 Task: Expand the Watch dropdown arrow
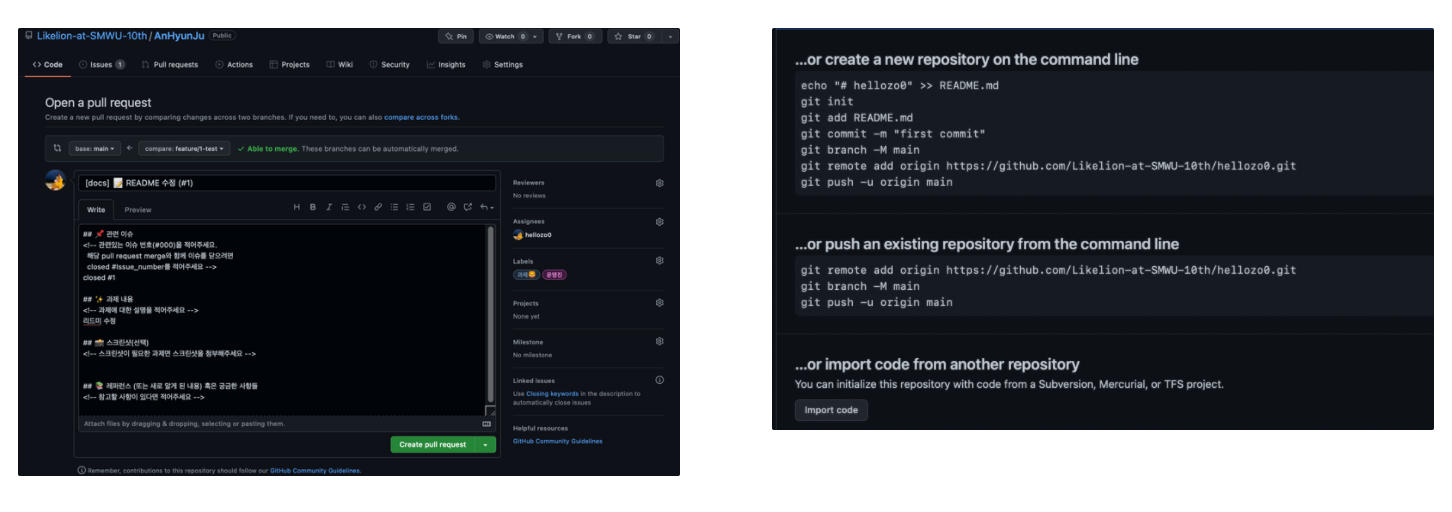click(537, 36)
